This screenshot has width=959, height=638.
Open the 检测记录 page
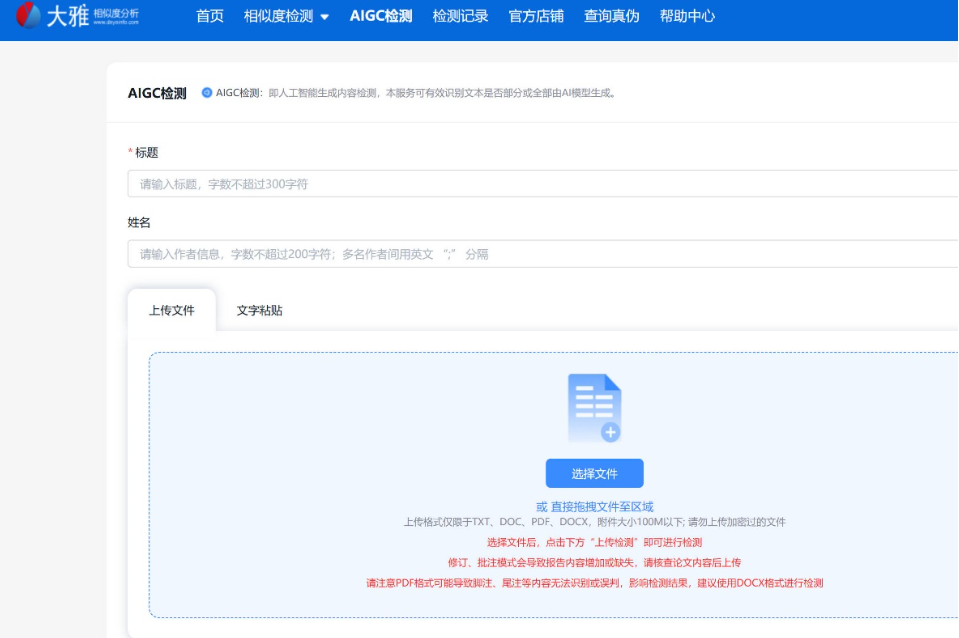pyautogui.click(x=460, y=16)
